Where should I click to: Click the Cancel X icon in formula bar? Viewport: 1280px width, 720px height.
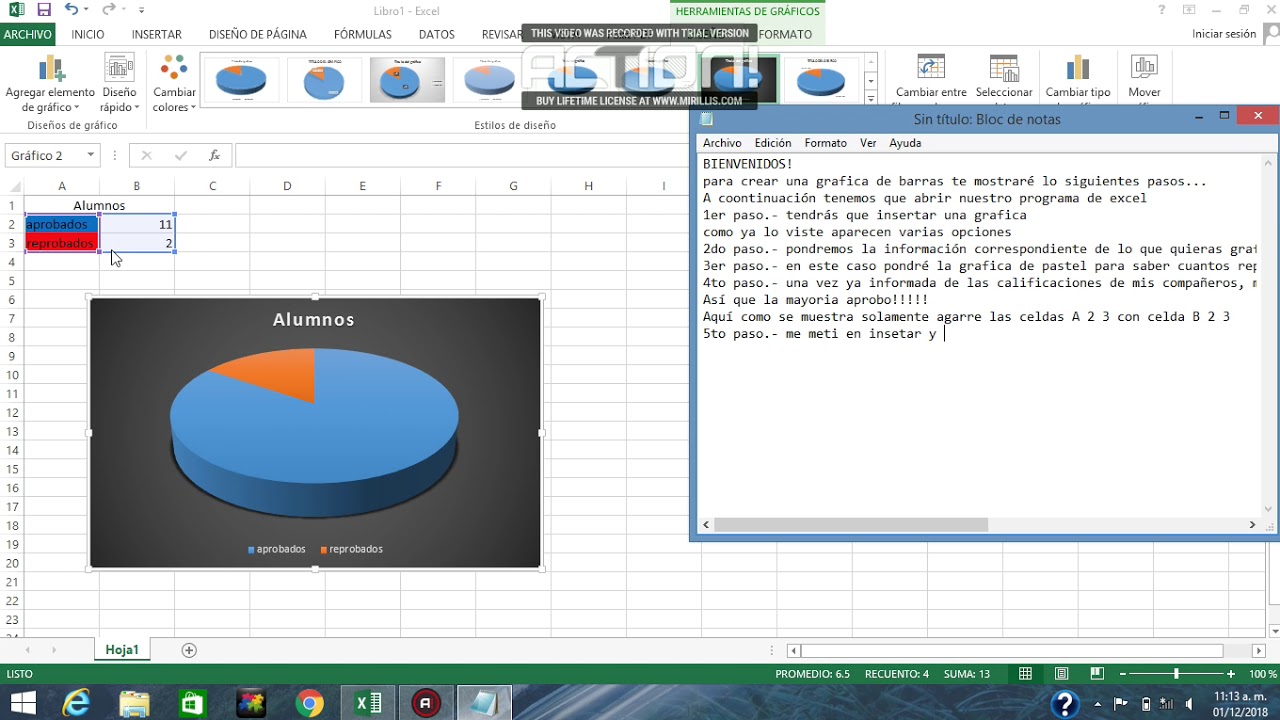147,155
